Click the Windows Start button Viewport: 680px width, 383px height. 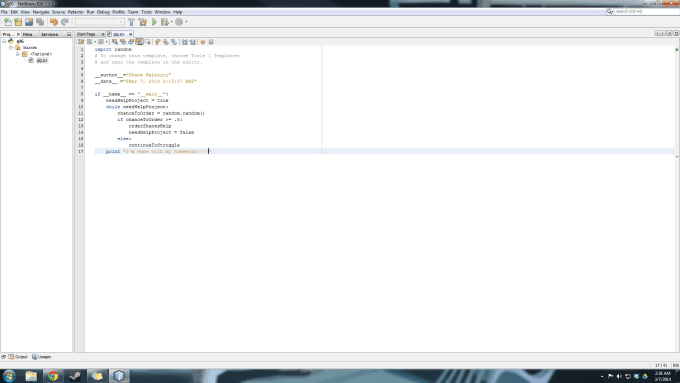click(x=9, y=376)
